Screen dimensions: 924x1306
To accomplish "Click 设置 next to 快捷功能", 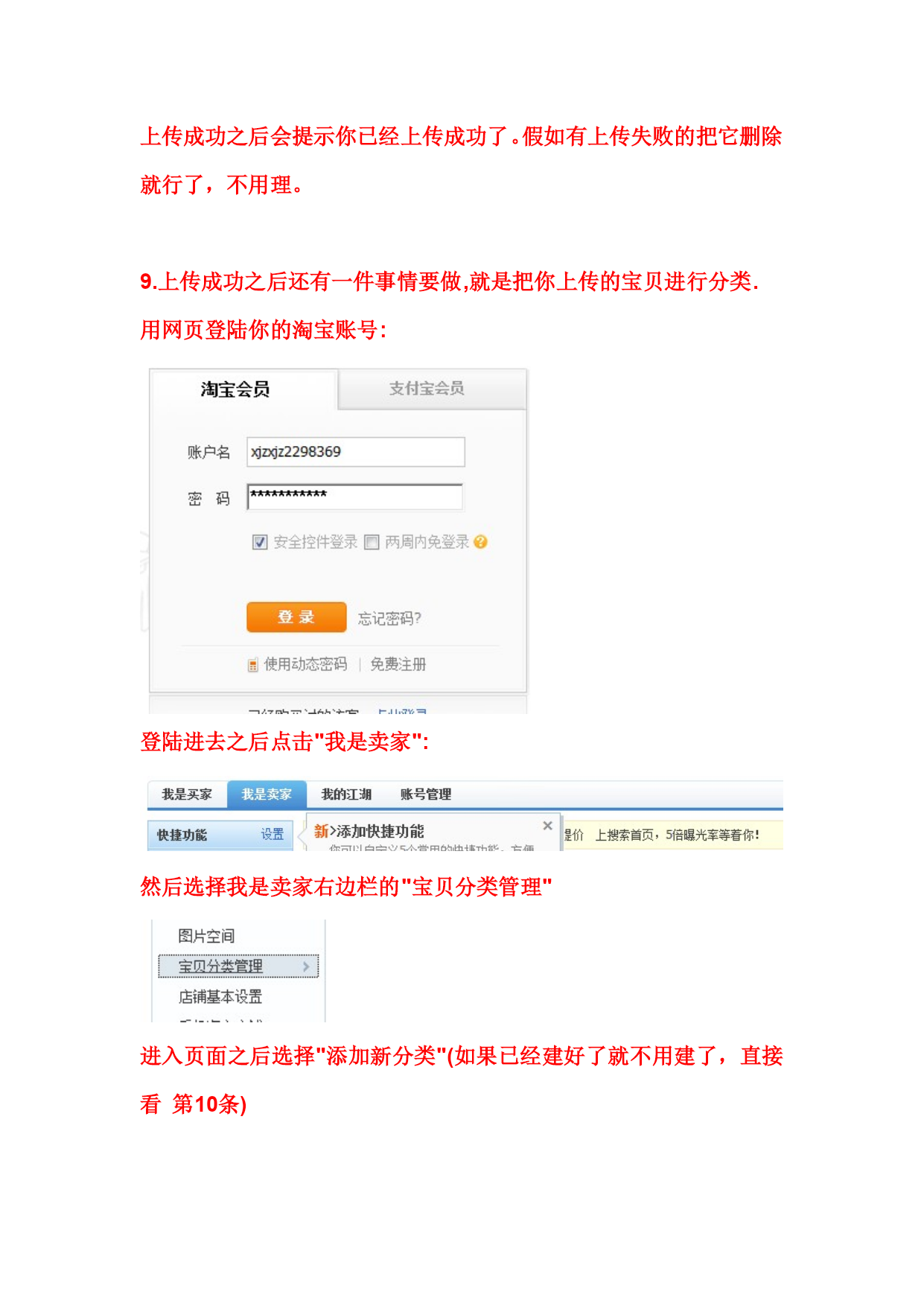I will [x=273, y=835].
